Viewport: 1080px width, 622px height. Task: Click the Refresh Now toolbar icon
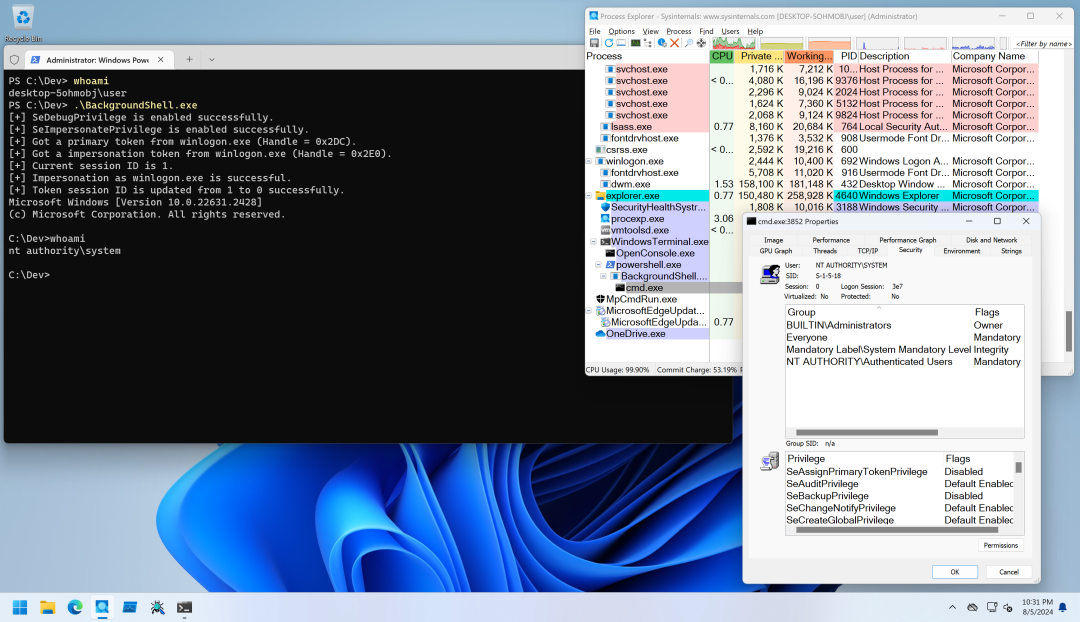(x=609, y=43)
